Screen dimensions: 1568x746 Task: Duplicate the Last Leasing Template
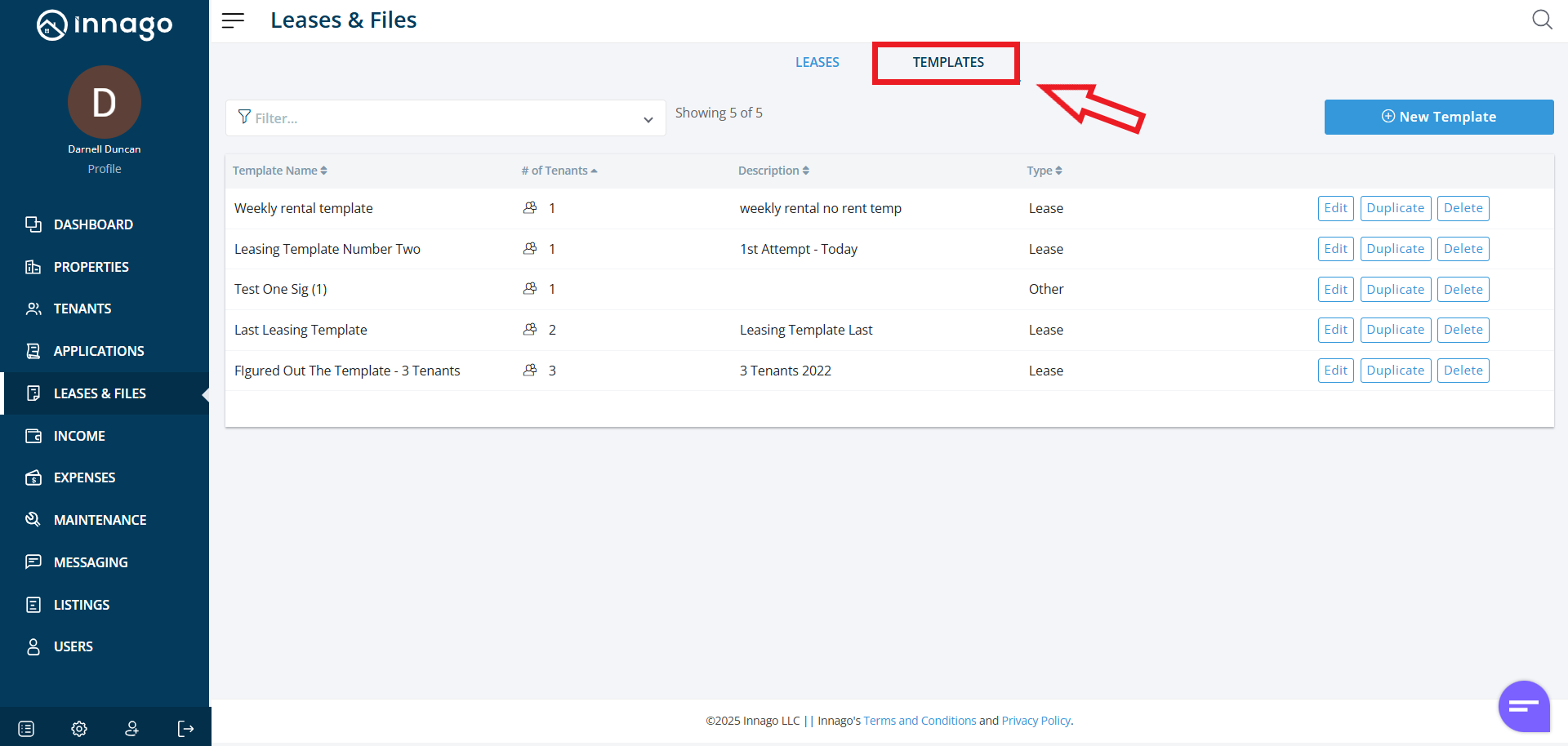(1395, 330)
